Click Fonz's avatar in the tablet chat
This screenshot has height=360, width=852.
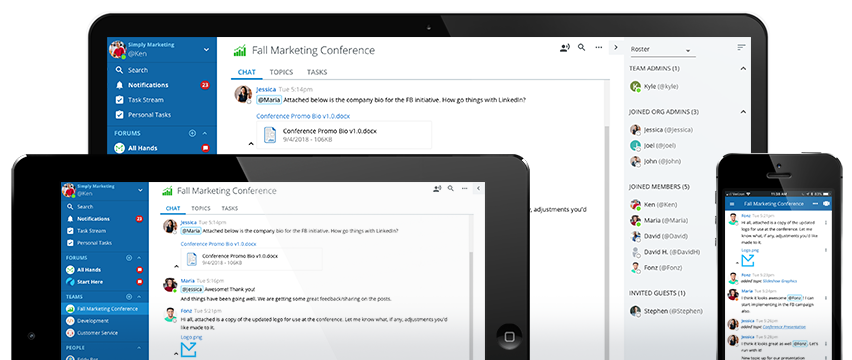point(170,315)
